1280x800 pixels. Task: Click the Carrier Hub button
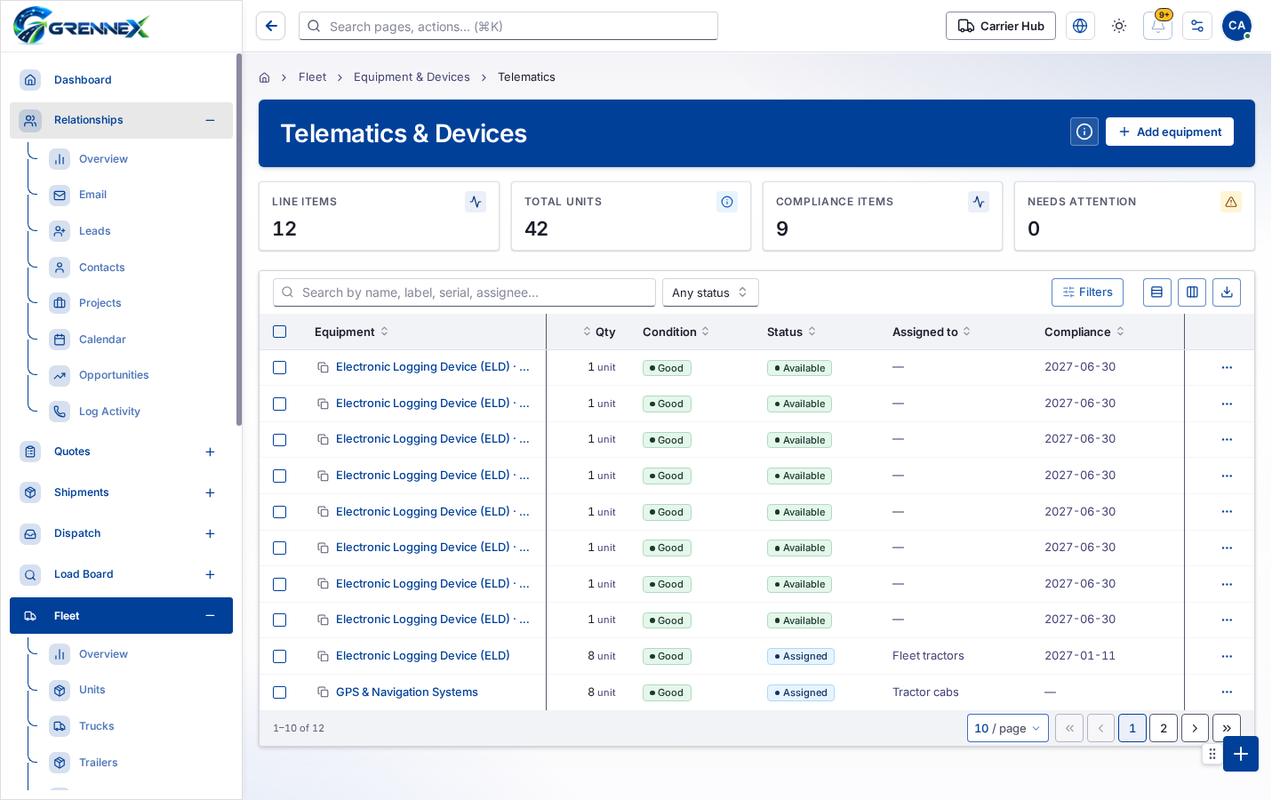(1001, 26)
